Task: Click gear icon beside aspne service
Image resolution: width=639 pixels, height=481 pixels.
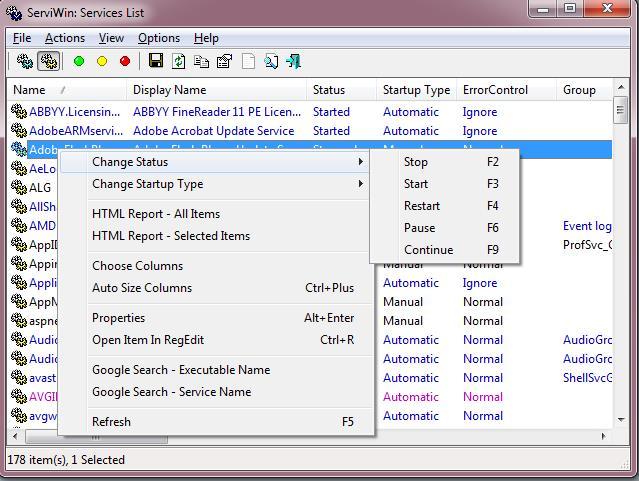Action: 19,320
